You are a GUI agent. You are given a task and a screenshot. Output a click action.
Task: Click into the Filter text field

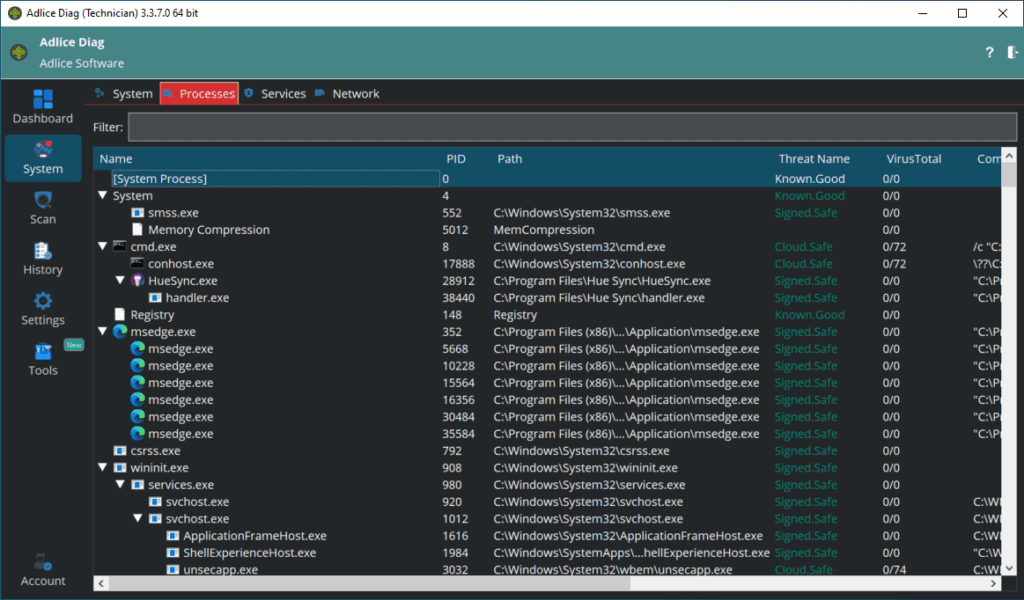pos(571,127)
